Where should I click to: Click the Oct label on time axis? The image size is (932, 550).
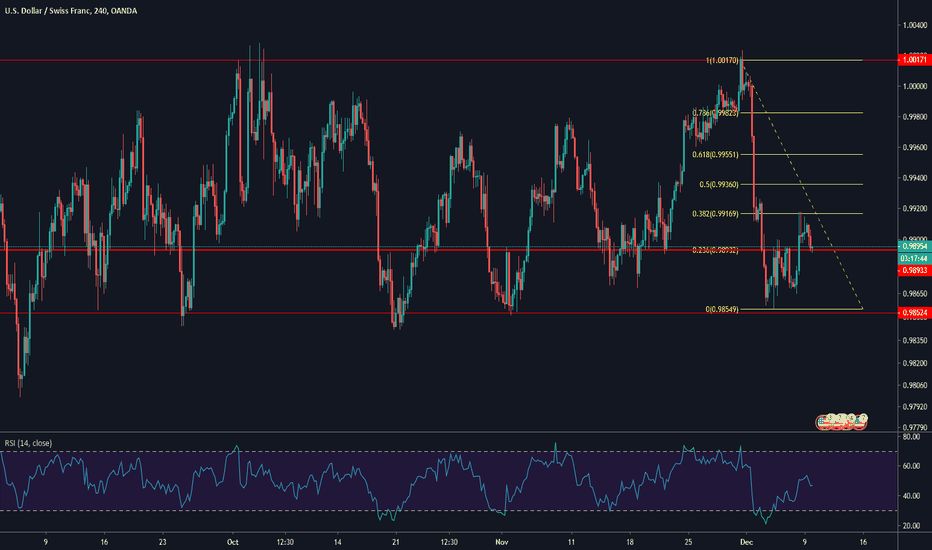tap(233, 542)
